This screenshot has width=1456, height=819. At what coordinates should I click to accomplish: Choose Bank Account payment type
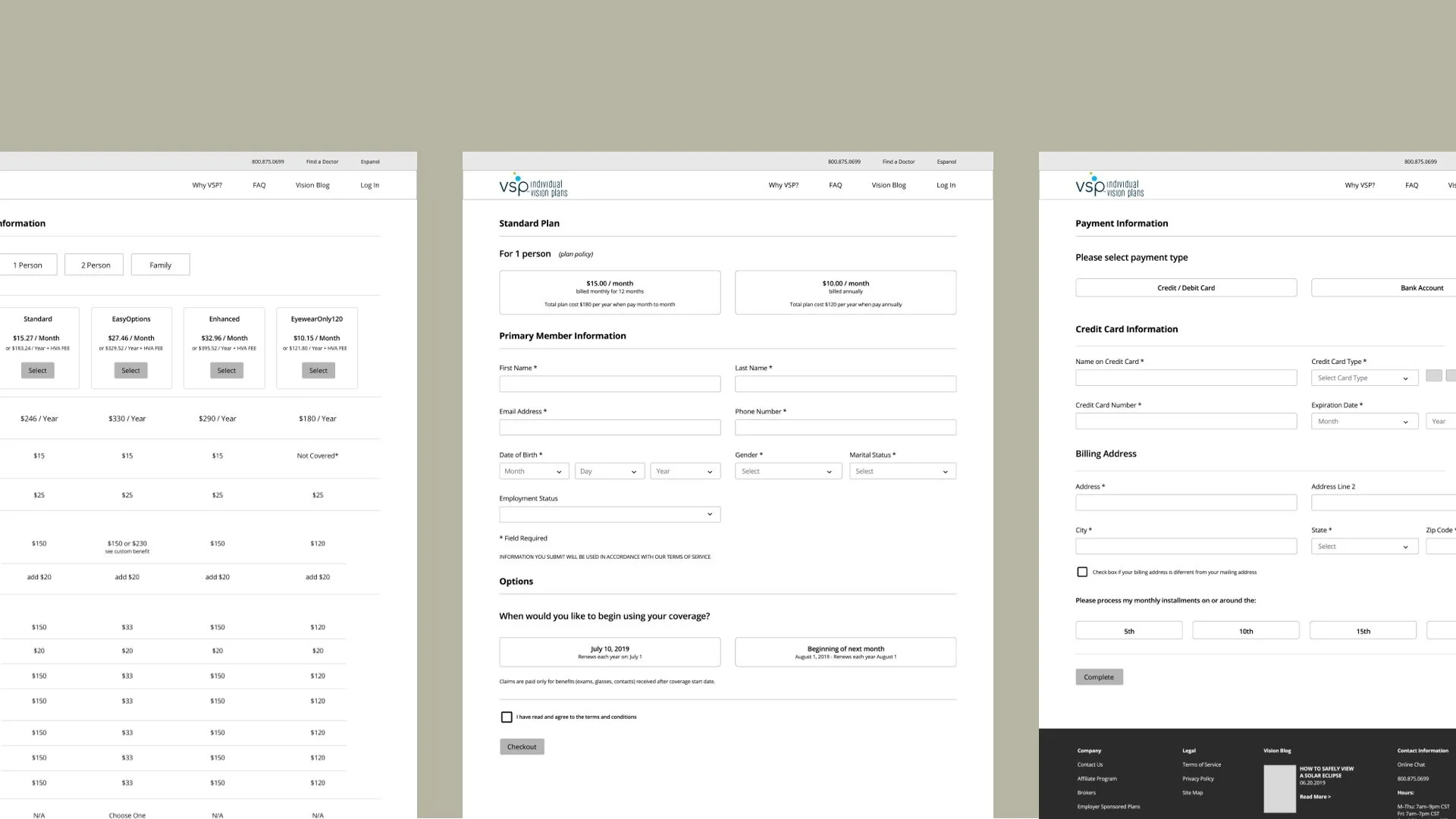(1384, 288)
